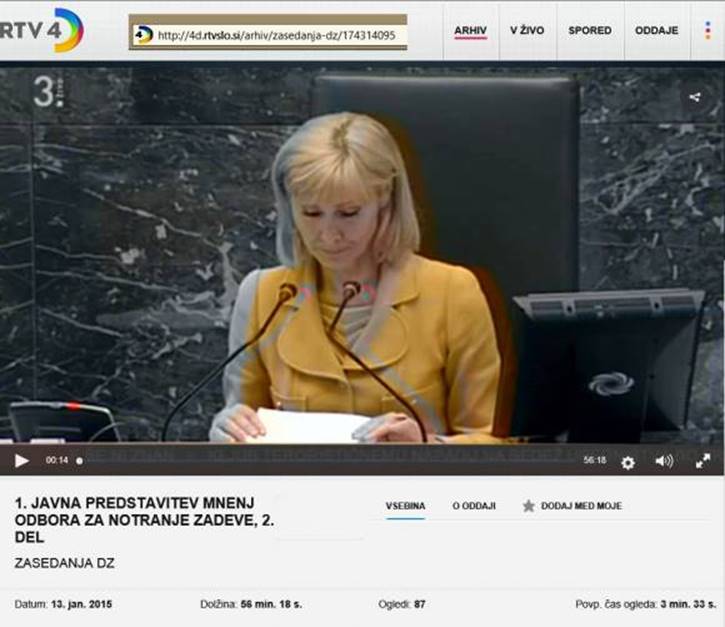Viewport: 725px width, 627px height.
Task: Go to V živo section
Action: [527, 31]
